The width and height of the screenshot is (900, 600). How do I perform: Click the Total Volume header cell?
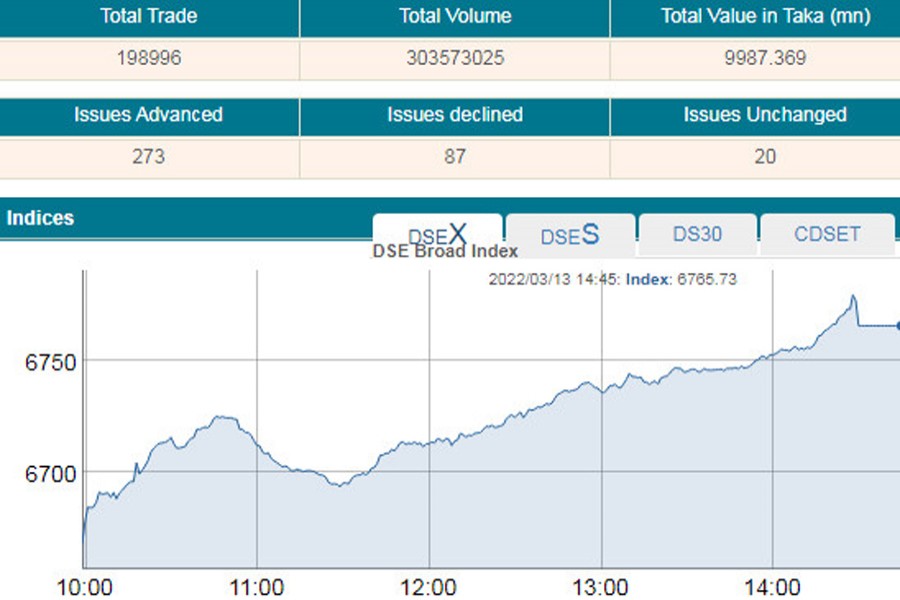(455, 16)
